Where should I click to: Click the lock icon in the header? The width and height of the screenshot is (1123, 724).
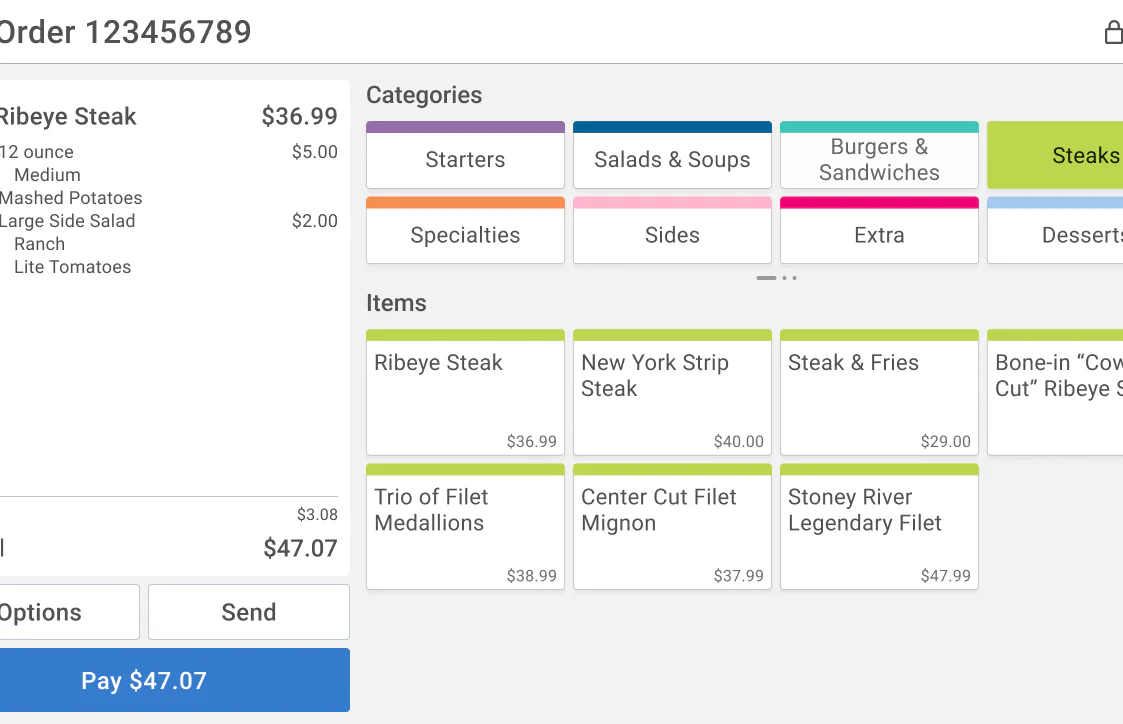(1114, 32)
